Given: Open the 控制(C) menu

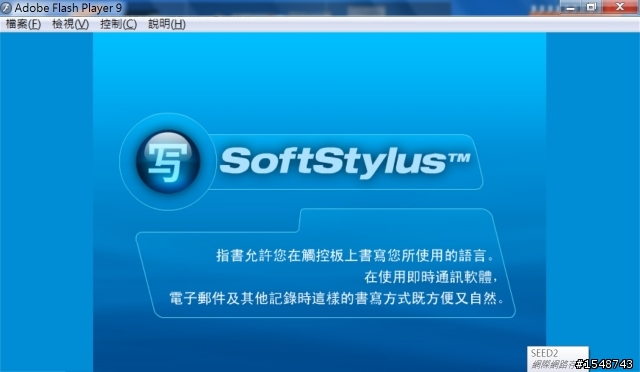Looking at the screenshot, I should pyautogui.click(x=118, y=24).
